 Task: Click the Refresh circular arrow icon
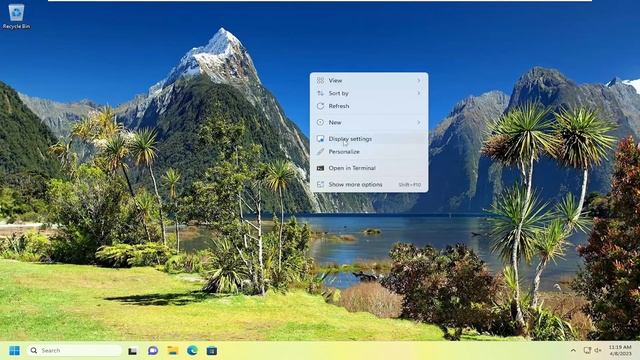point(320,106)
